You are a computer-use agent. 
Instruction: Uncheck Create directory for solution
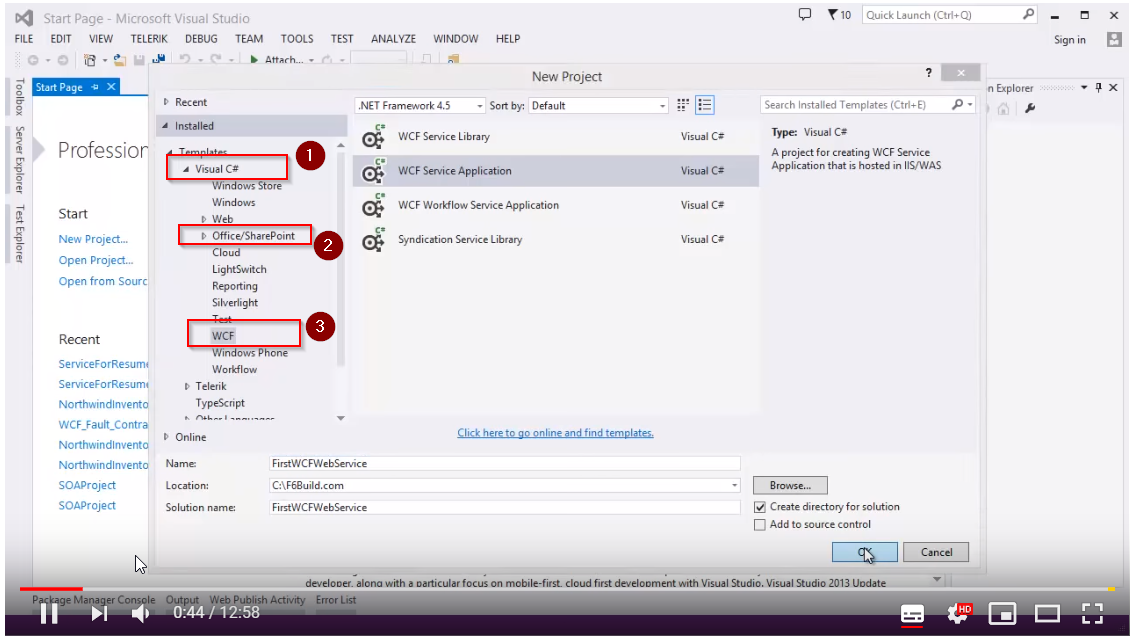[x=760, y=507]
